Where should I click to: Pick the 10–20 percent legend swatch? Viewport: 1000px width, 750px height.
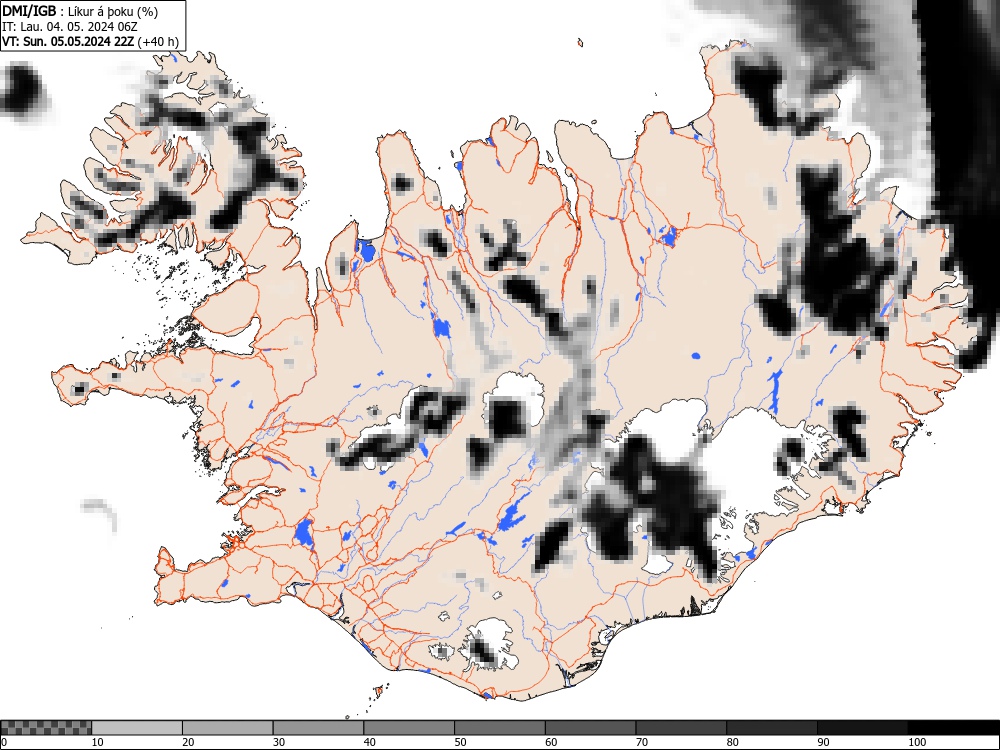point(137,728)
